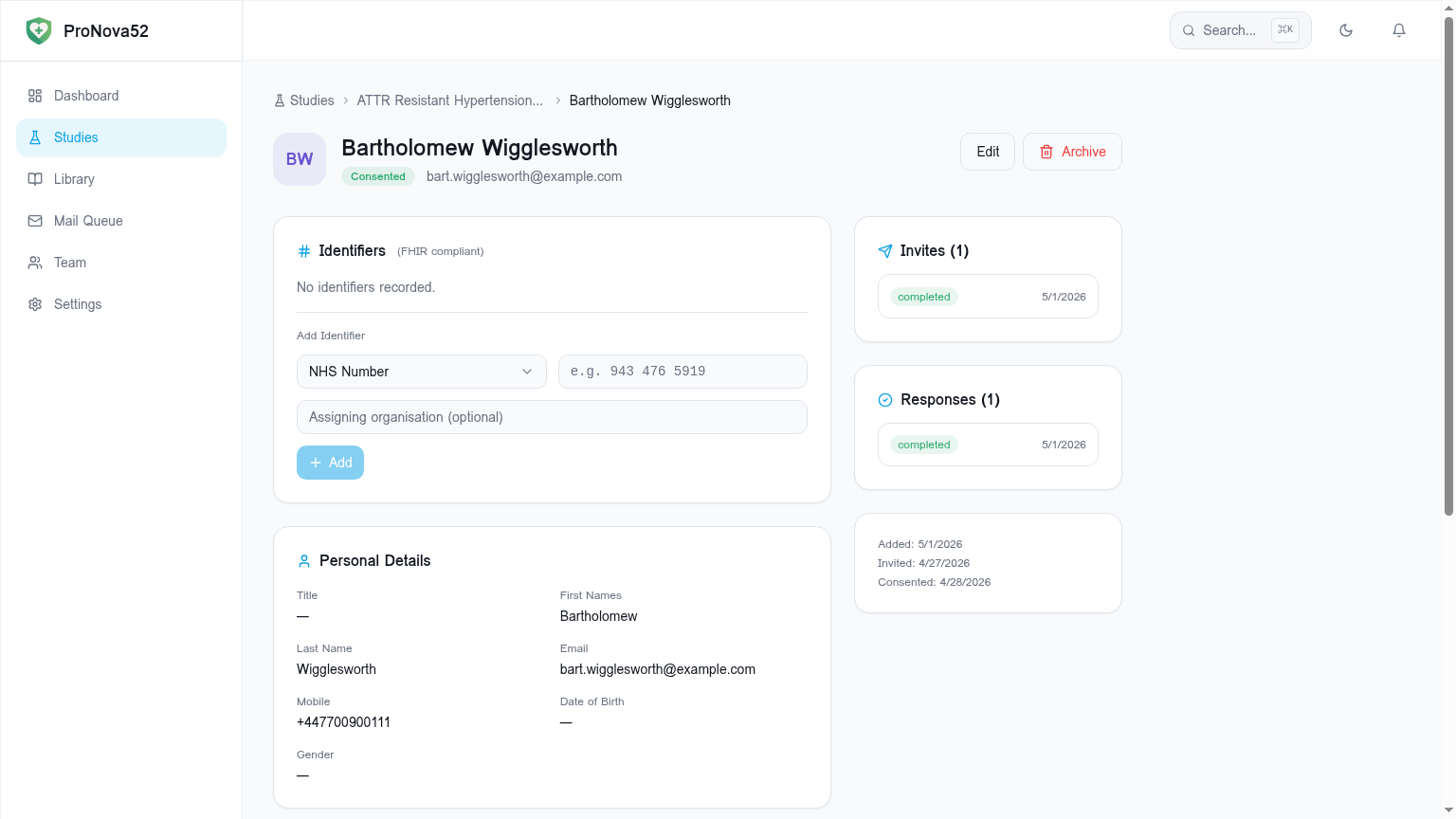Image resolution: width=1456 pixels, height=819 pixels.
Task: Click the page vertical scrollbar
Action: (1448, 265)
